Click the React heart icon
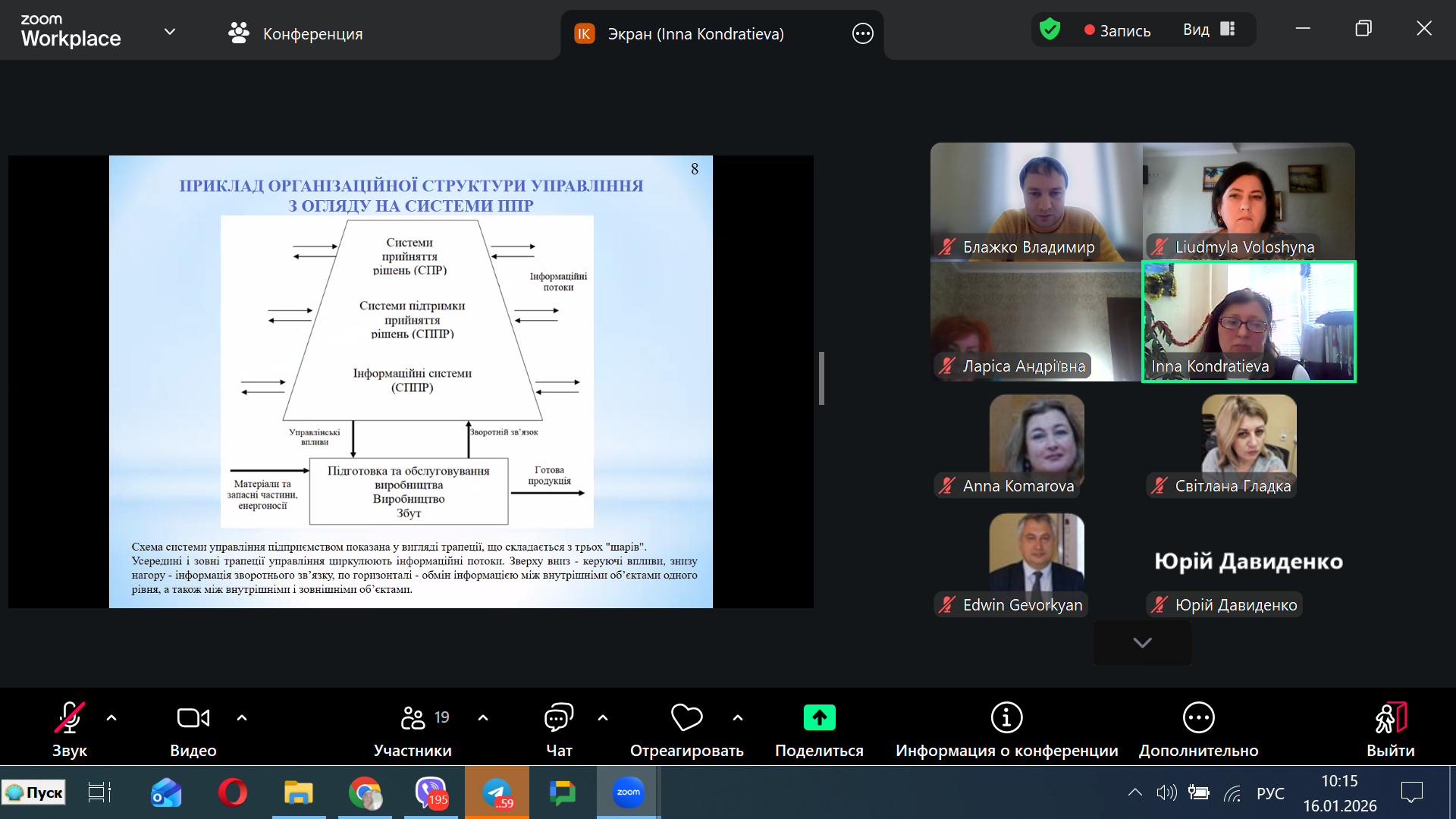This screenshot has height=819, width=1456. pyautogui.click(x=686, y=717)
